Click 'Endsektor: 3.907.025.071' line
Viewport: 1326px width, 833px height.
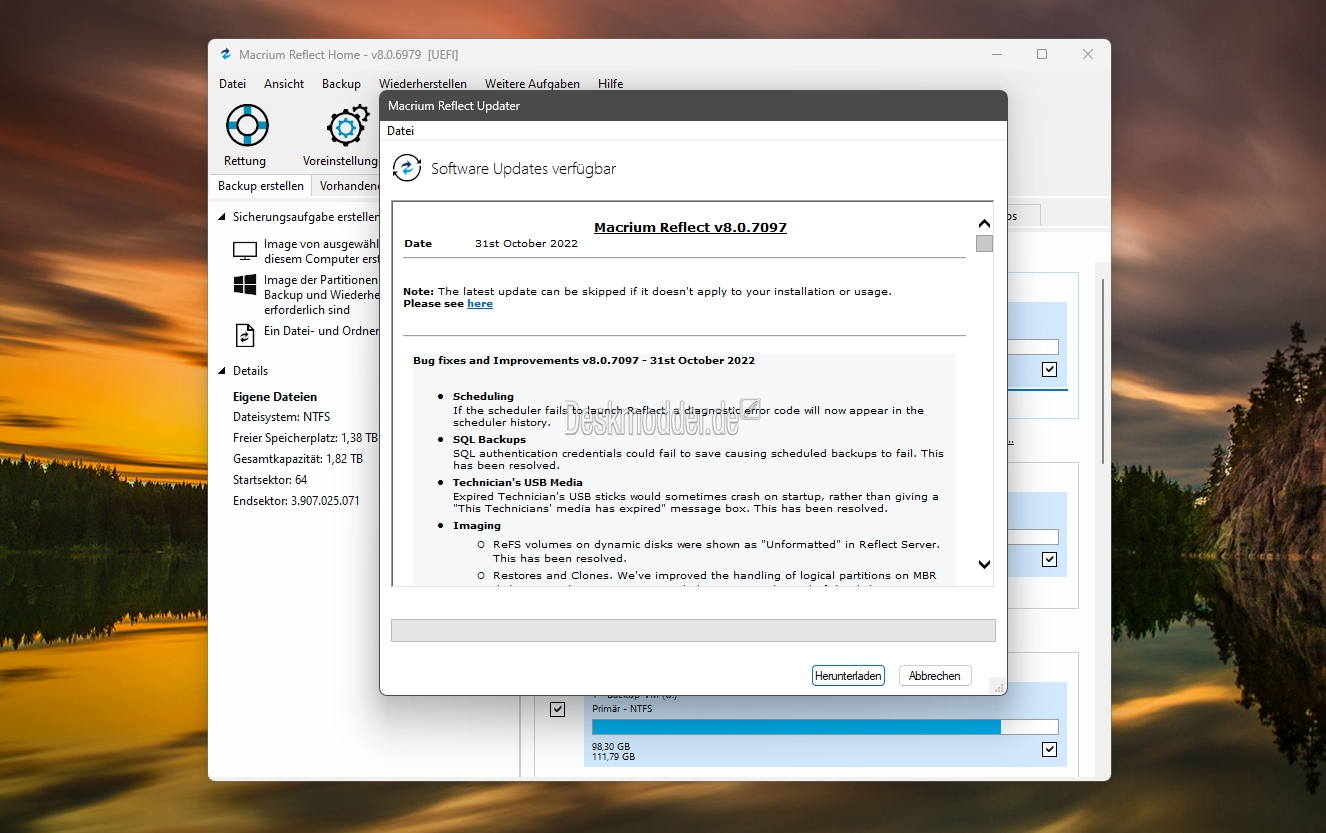click(x=296, y=501)
